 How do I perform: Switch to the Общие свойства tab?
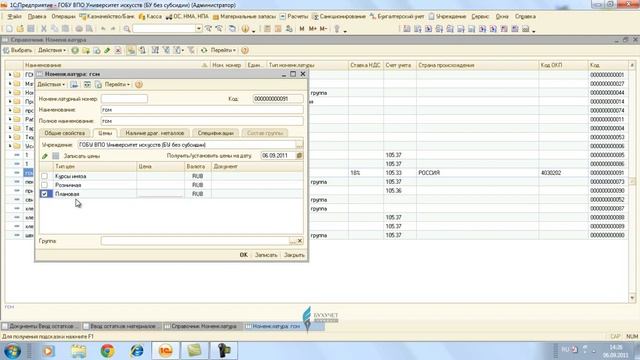click(64, 133)
